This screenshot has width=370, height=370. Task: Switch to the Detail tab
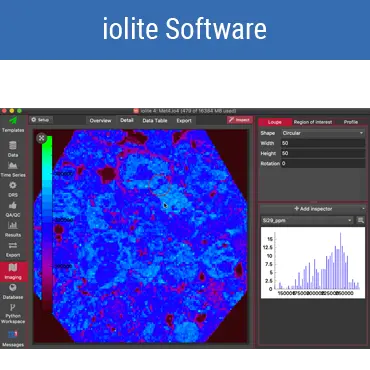[127, 120]
